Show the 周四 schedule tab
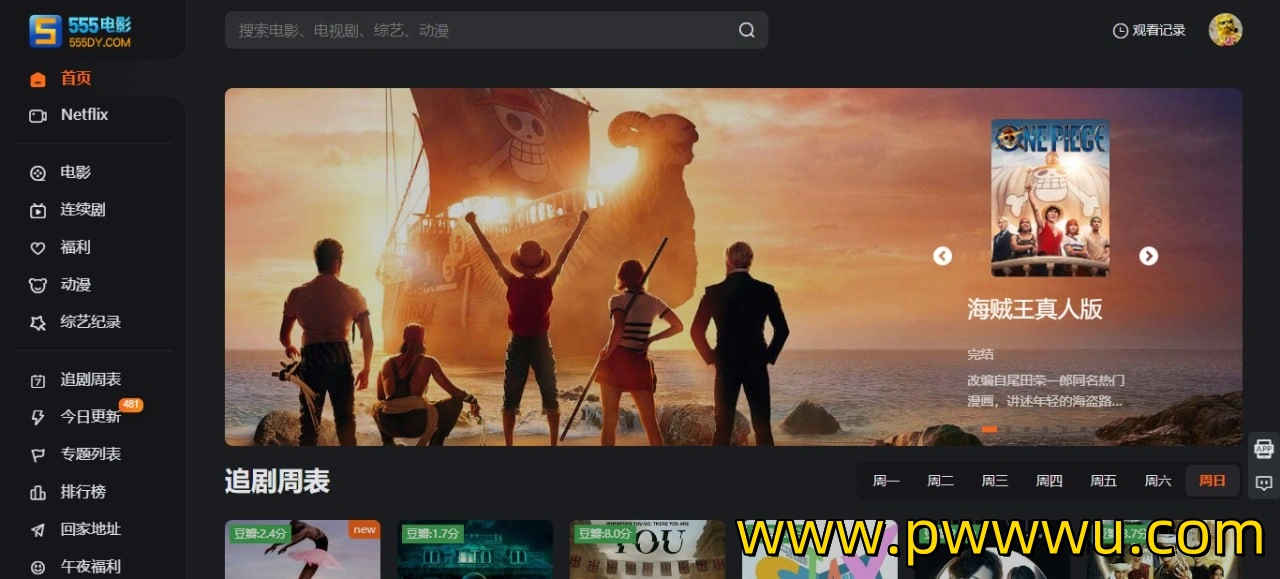The height and width of the screenshot is (579, 1280). 1049,481
